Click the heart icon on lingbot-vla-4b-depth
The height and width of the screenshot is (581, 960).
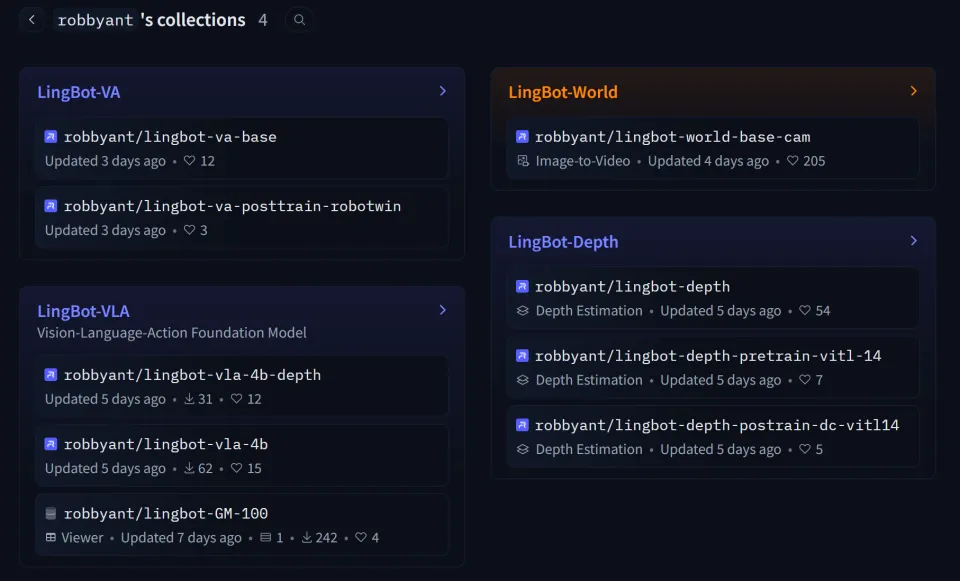pyautogui.click(x=236, y=399)
